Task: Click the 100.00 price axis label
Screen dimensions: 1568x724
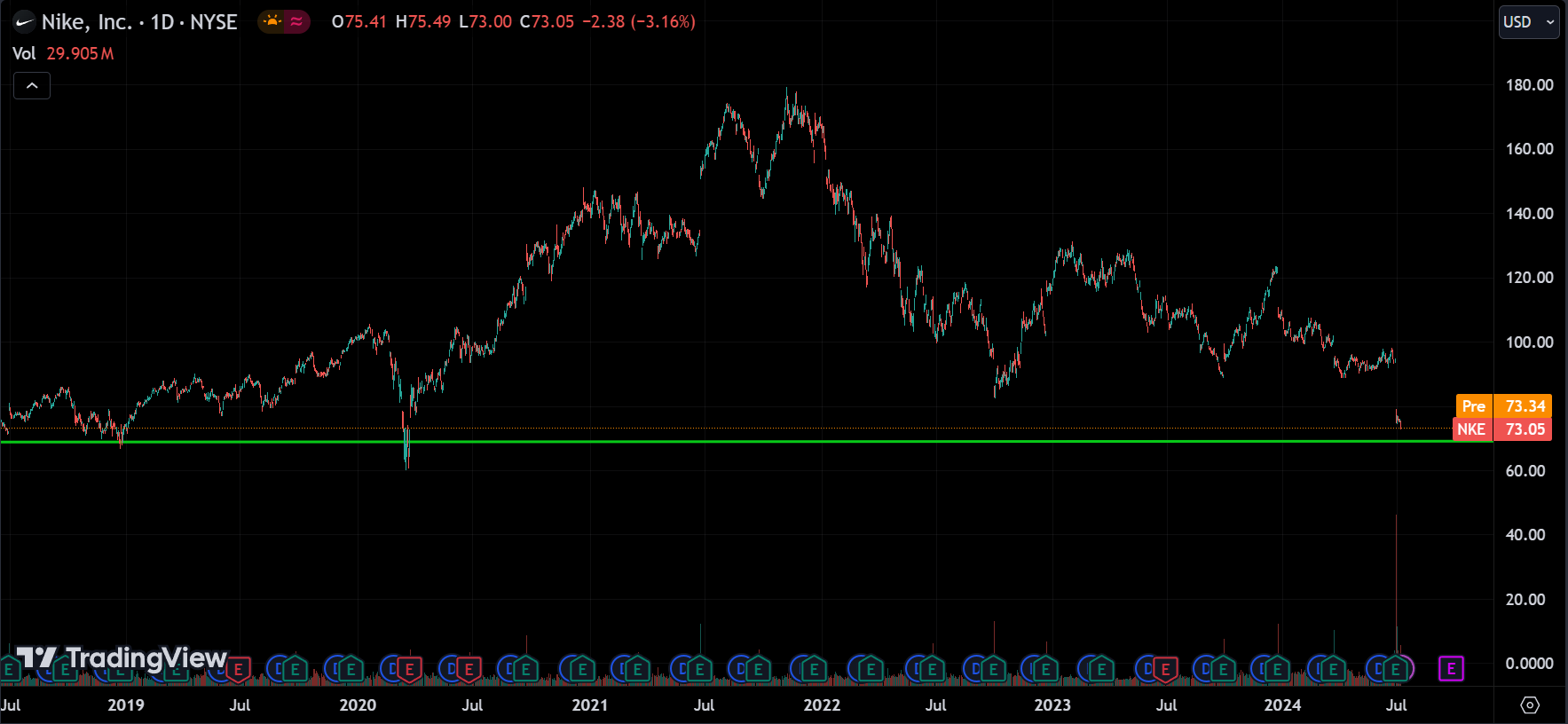Action: 1529,342
